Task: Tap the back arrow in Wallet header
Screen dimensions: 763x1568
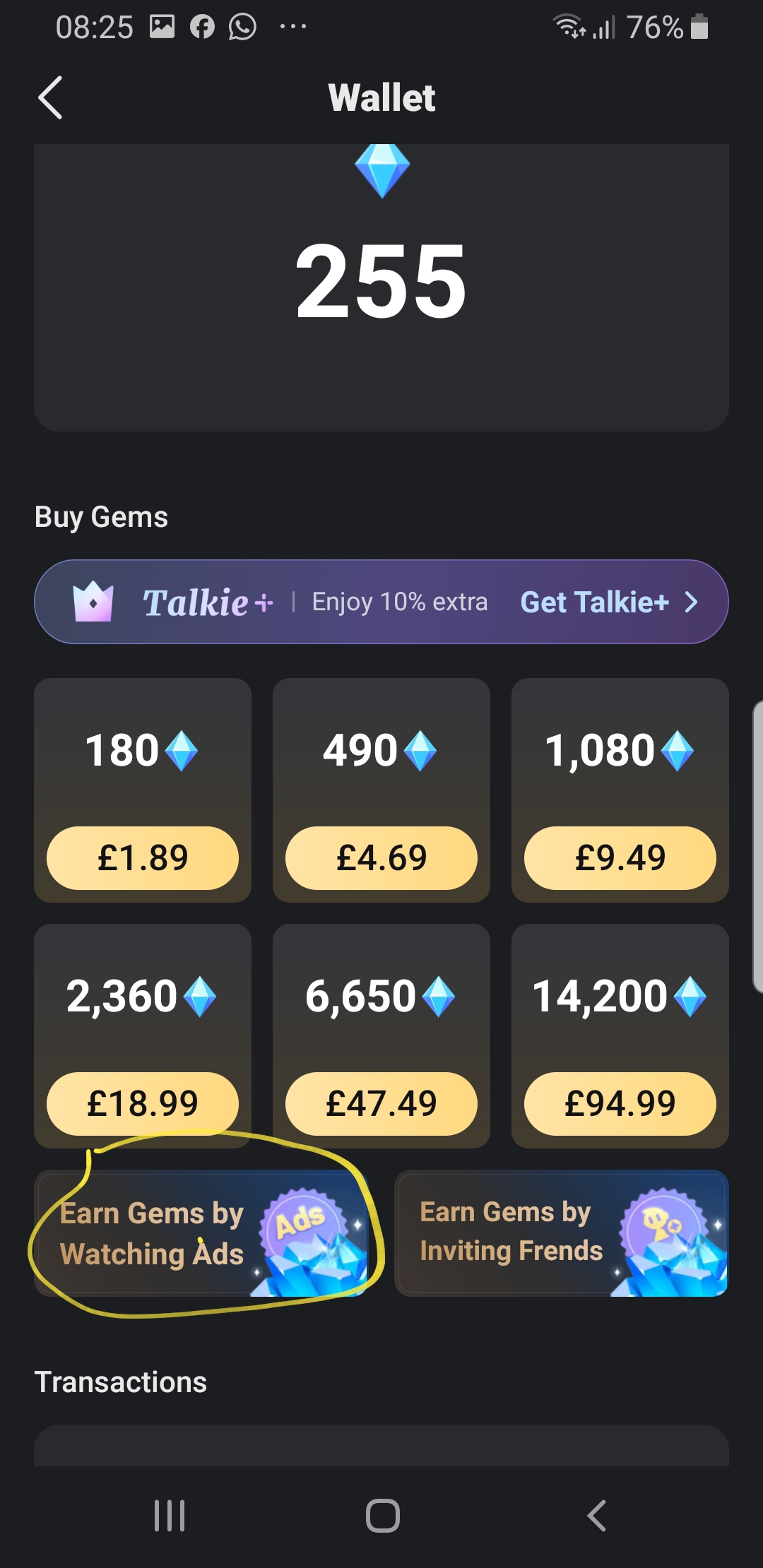Action: (50, 97)
